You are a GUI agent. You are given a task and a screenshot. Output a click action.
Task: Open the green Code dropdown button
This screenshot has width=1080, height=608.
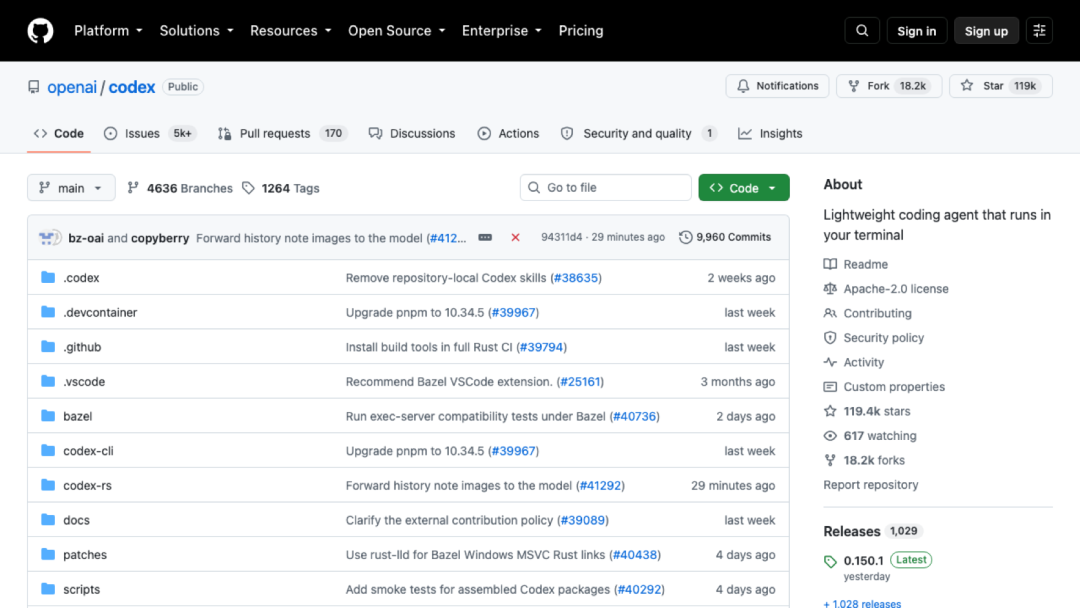pyautogui.click(x=743, y=188)
